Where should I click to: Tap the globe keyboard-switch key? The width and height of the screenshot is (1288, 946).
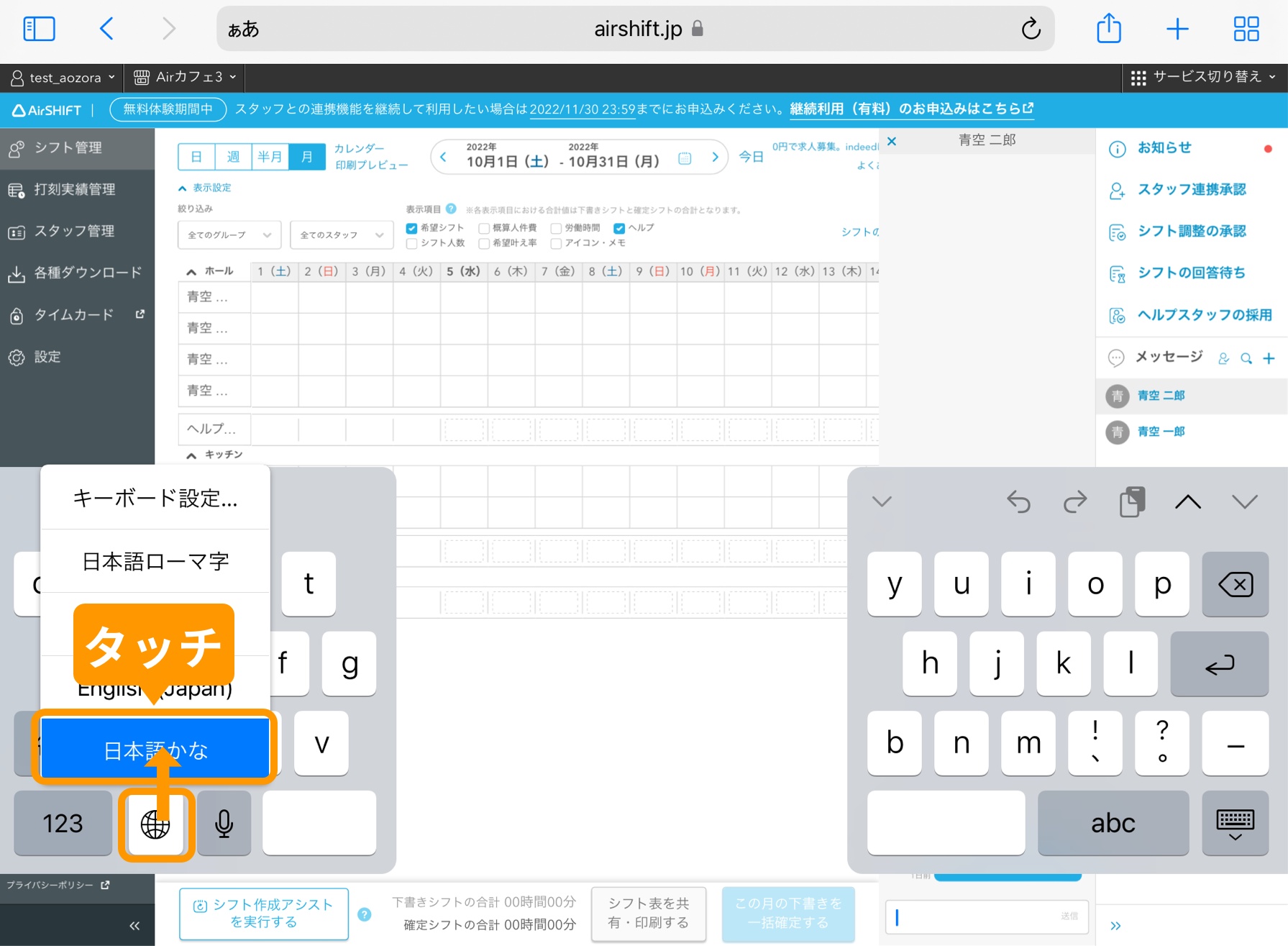click(x=155, y=823)
